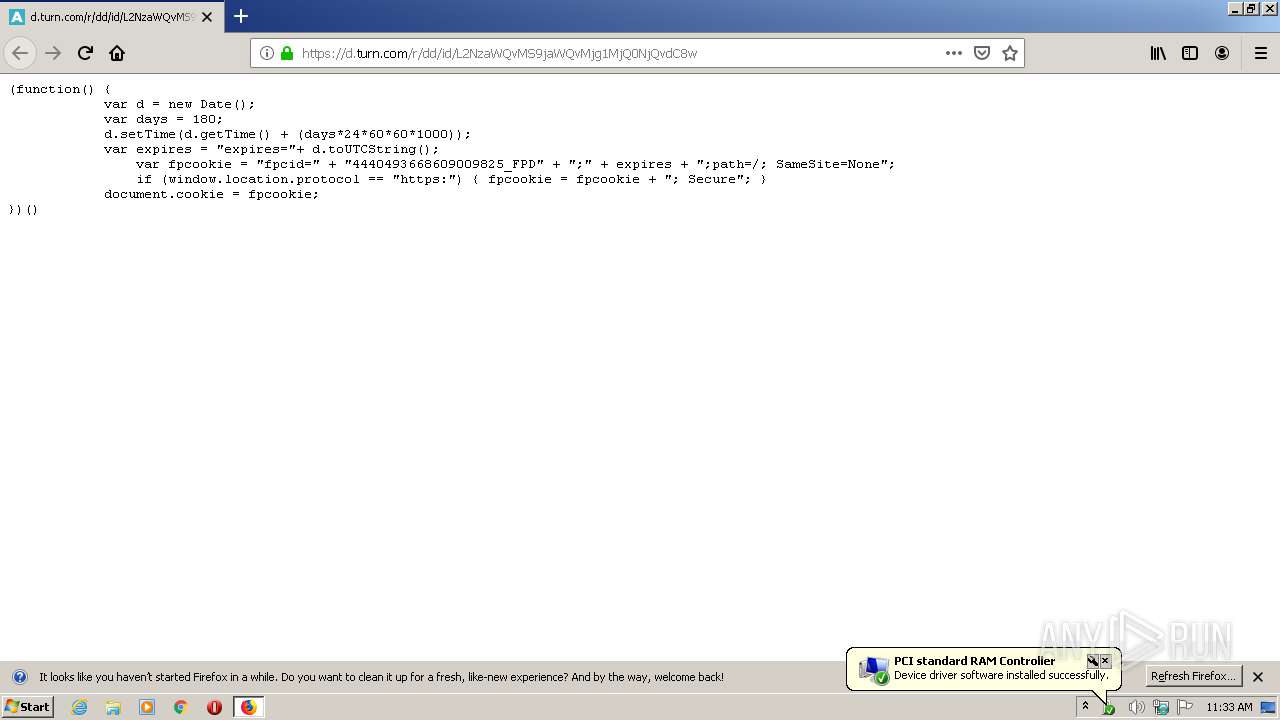Open the Firefox home page

point(117,53)
